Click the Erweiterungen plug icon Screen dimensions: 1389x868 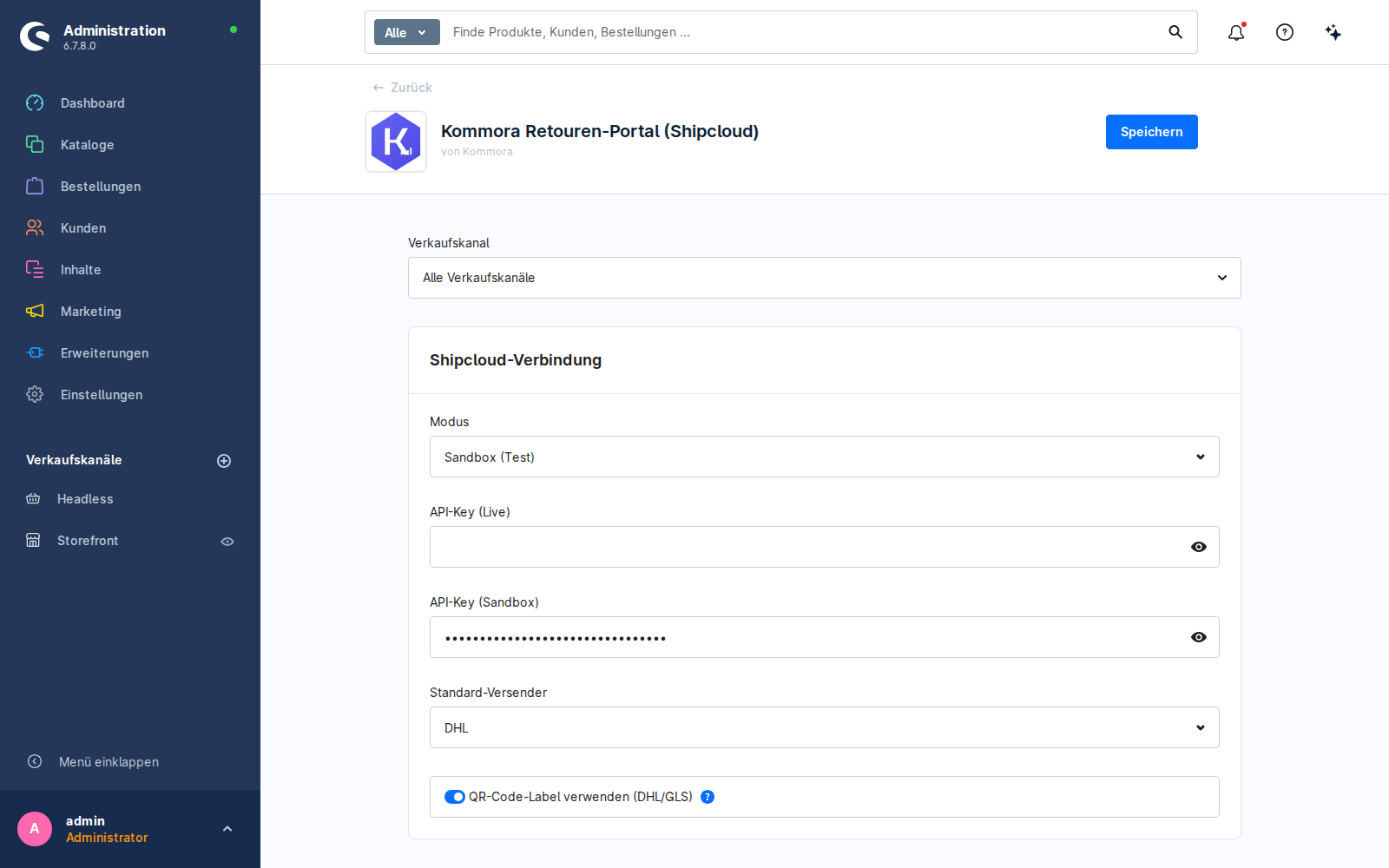(x=35, y=353)
